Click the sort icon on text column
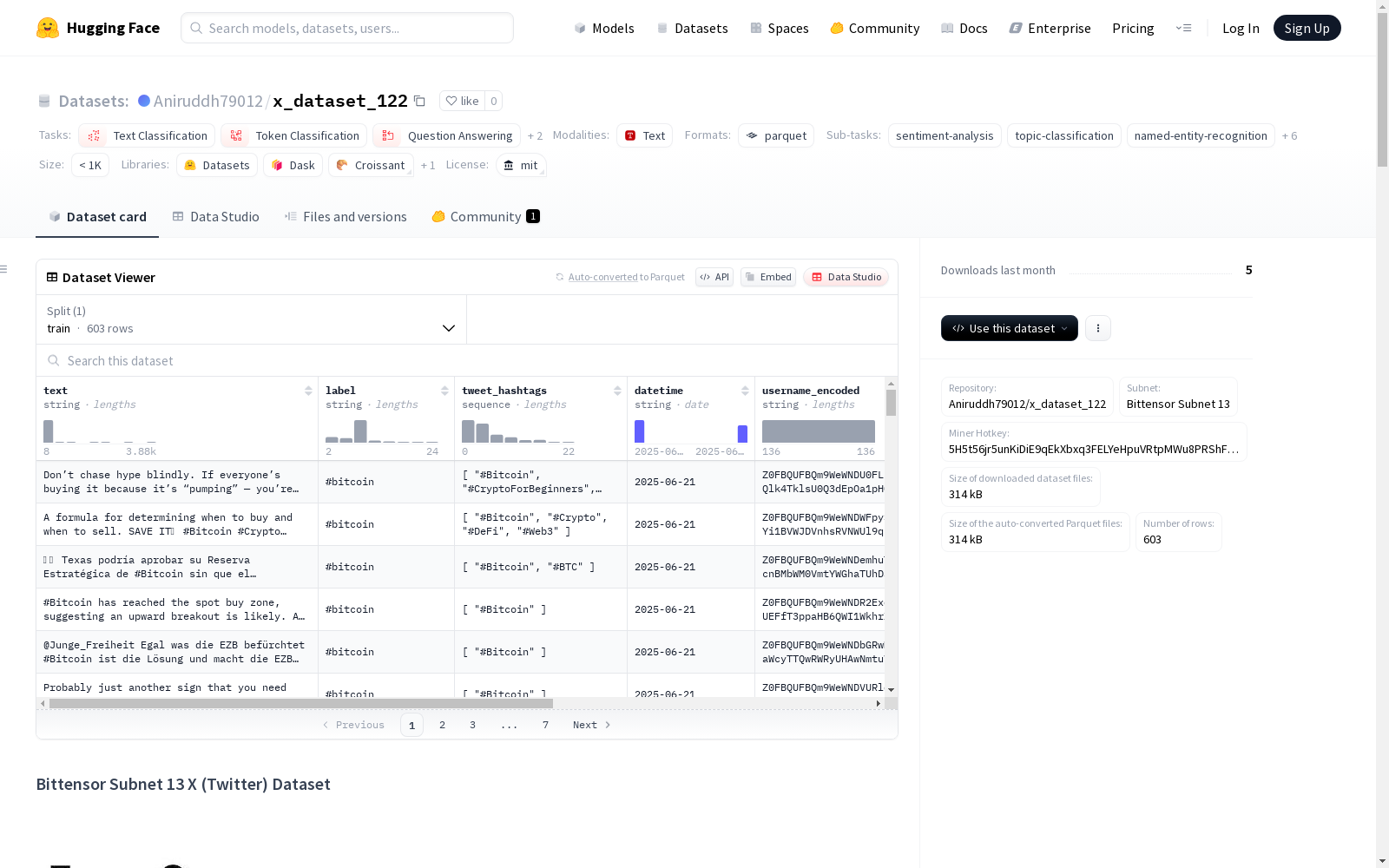This screenshot has width=1389, height=868. (308, 391)
